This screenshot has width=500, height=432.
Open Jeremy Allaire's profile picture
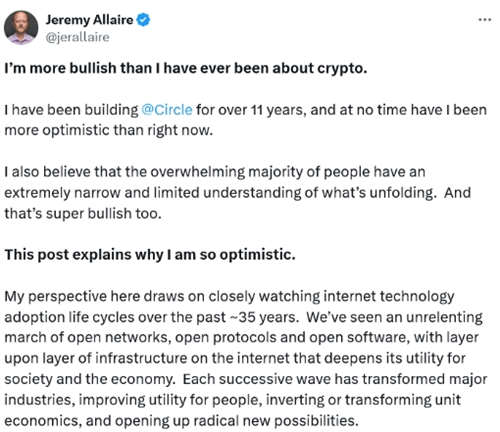click(x=21, y=27)
